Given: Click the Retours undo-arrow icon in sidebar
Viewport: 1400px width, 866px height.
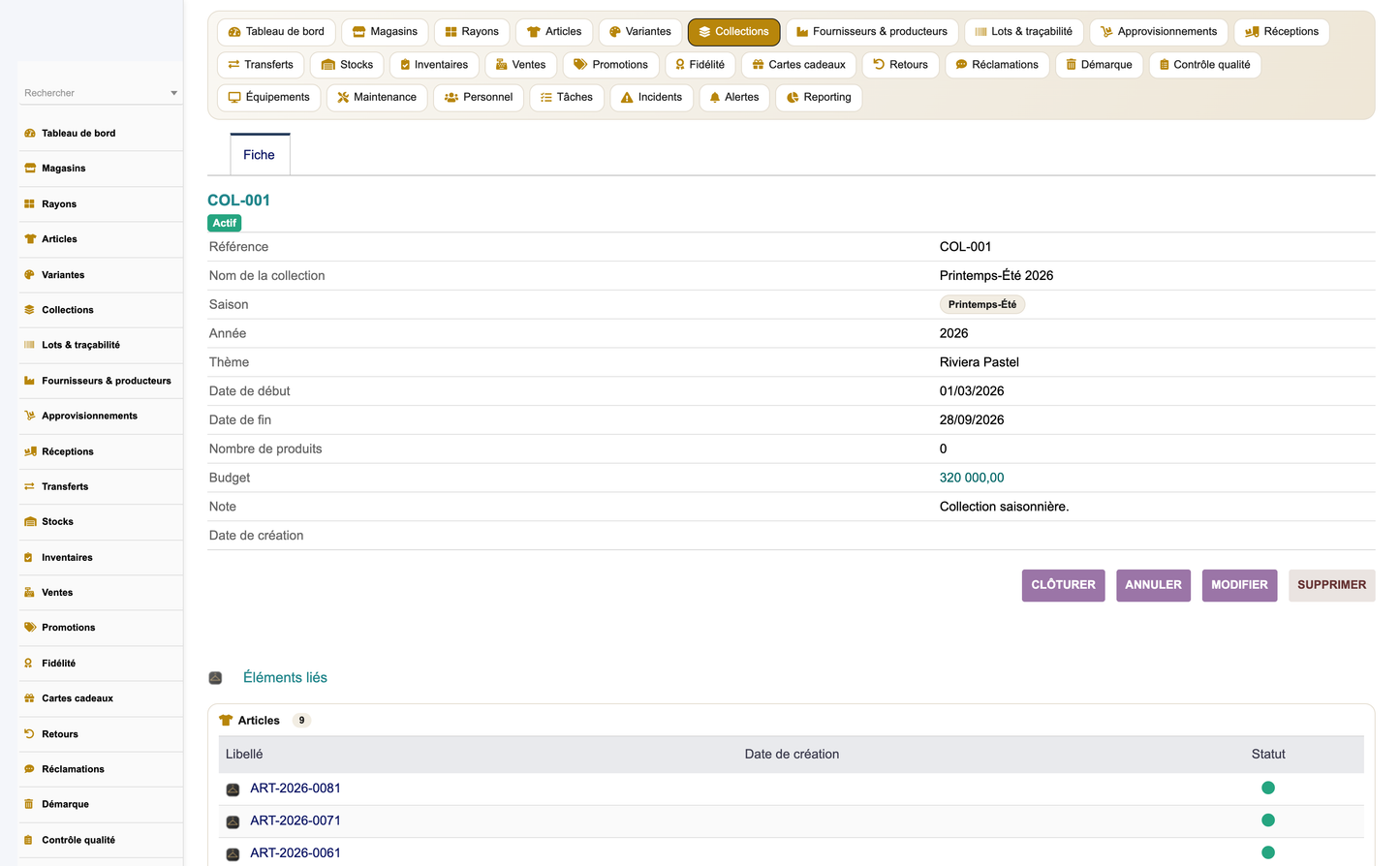Looking at the screenshot, I should pyautogui.click(x=29, y=734).
